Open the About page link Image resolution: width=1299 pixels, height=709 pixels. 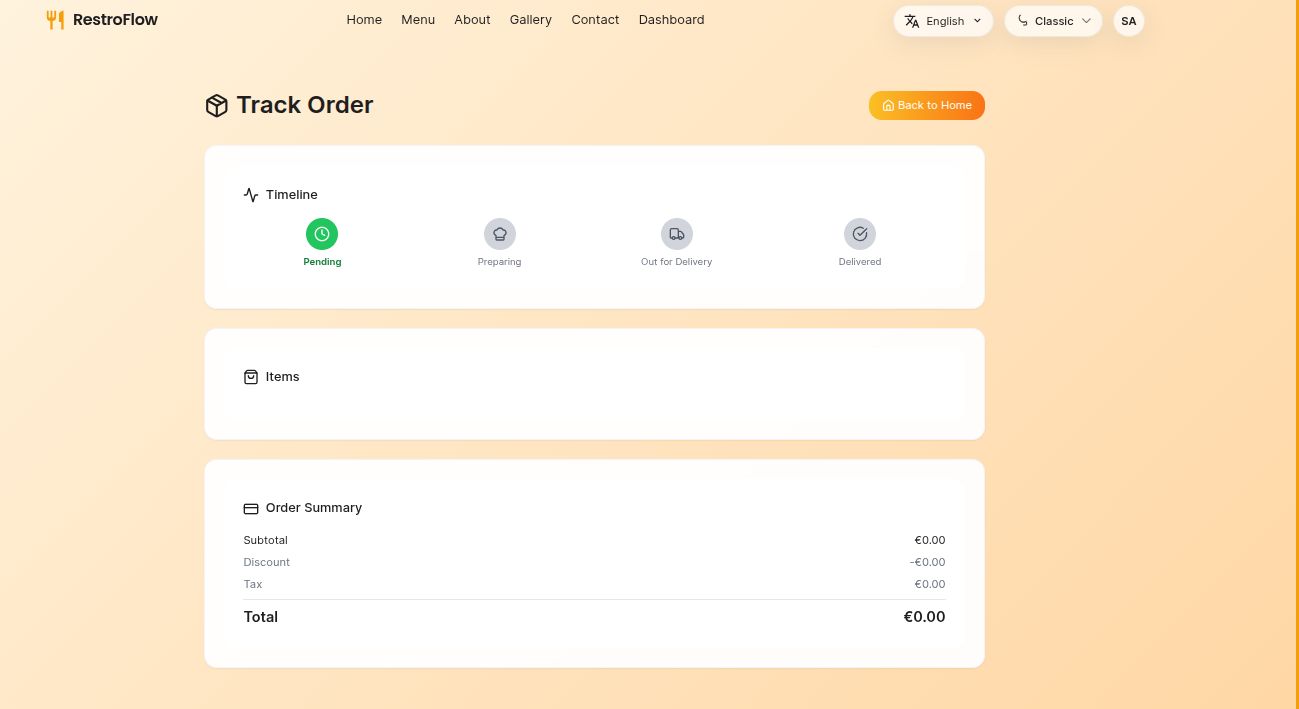point(472,20)
